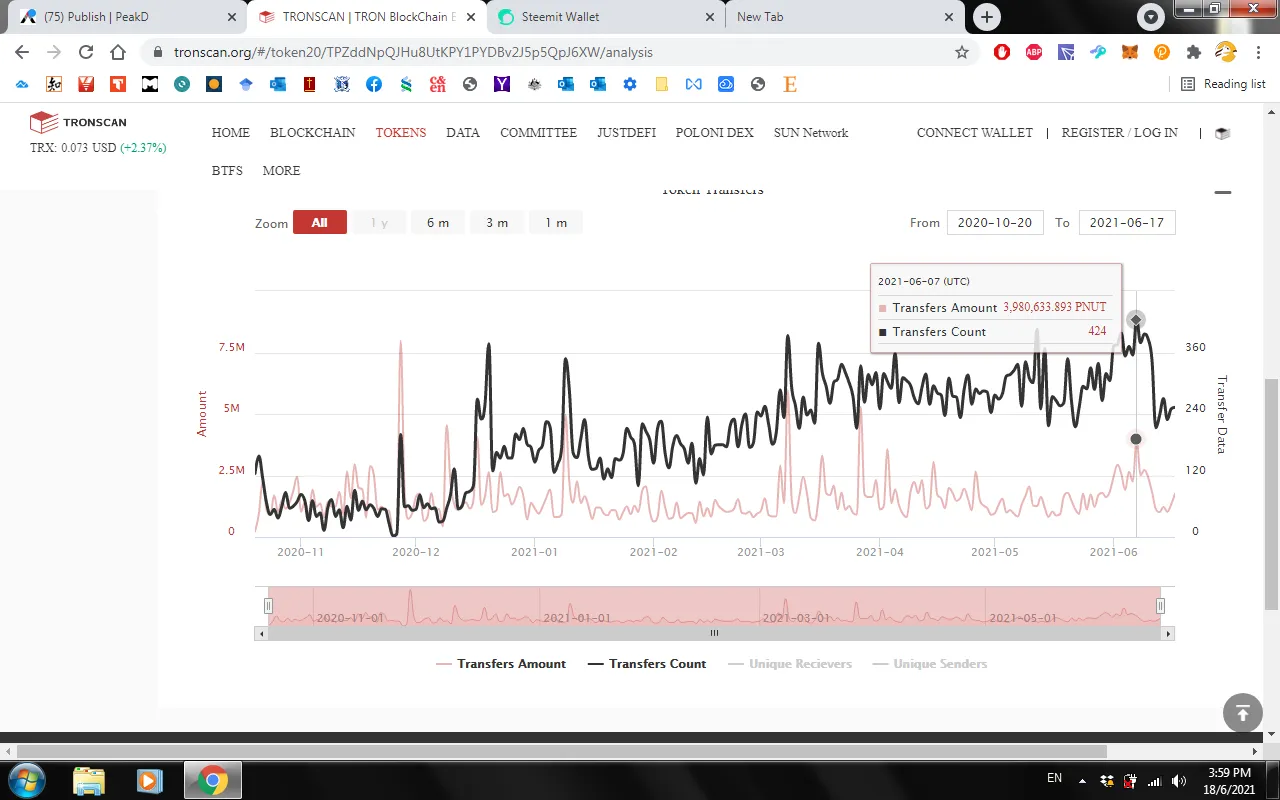This screenshot has width=1280, height=800.
Task: Open the JUSTDEFI nav item
Action: click(x=626, y=133)
